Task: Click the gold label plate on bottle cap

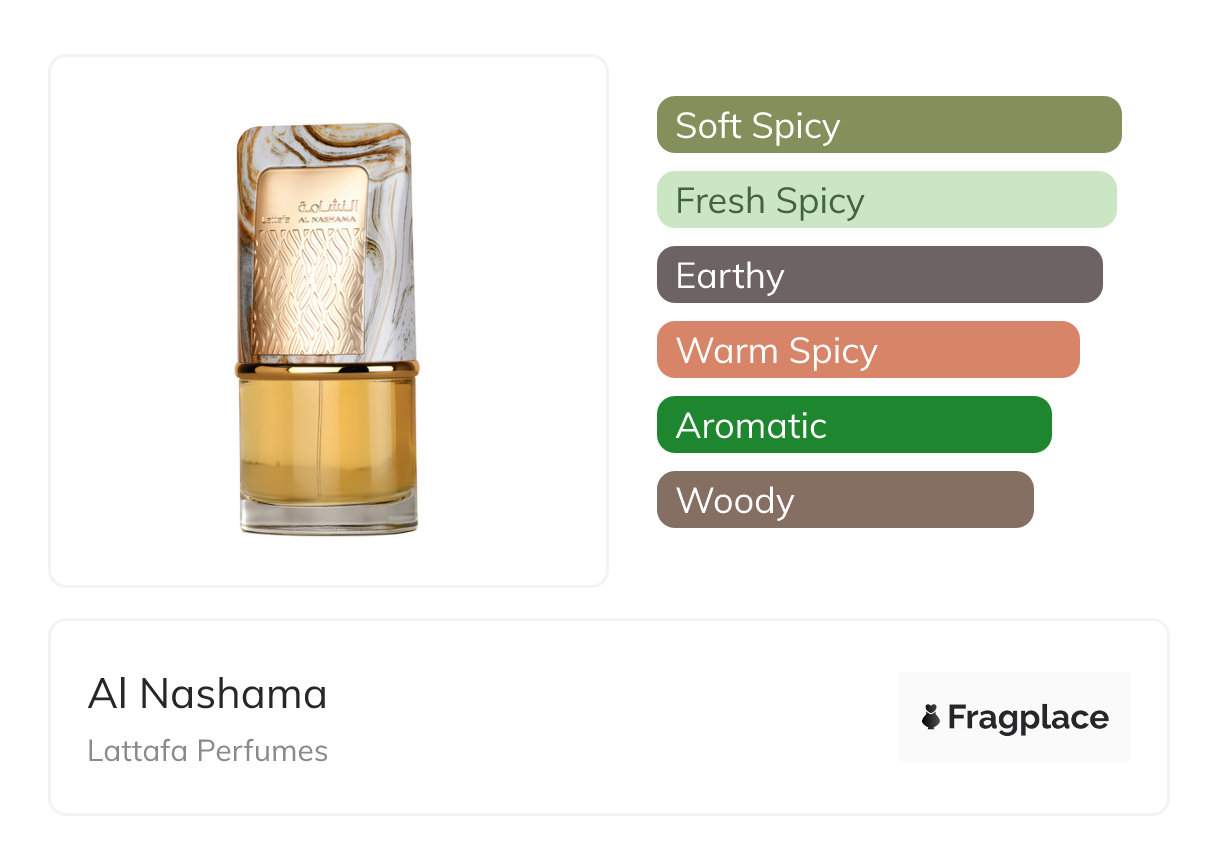Action: click(310, 263)
